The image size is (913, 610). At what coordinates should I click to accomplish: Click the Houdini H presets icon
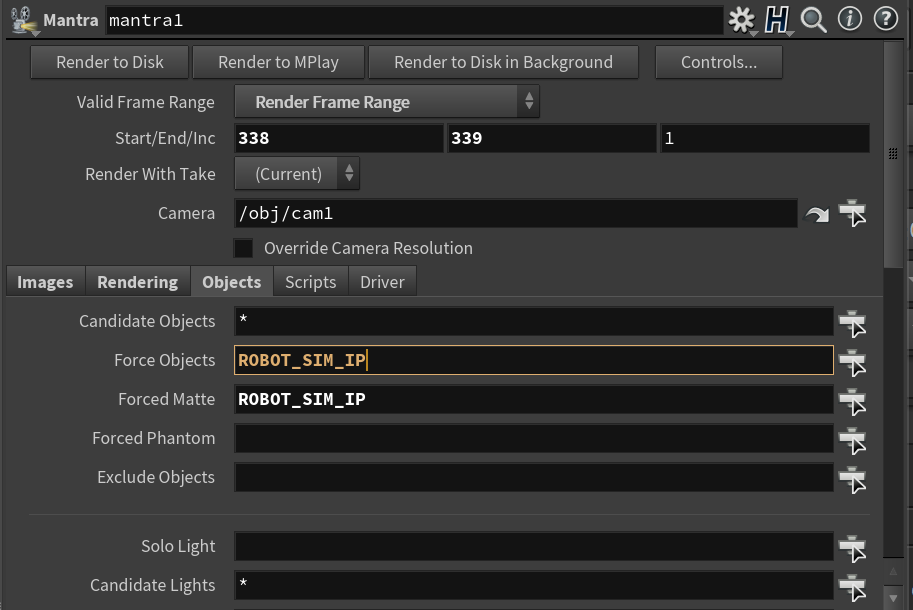[777, 20]
